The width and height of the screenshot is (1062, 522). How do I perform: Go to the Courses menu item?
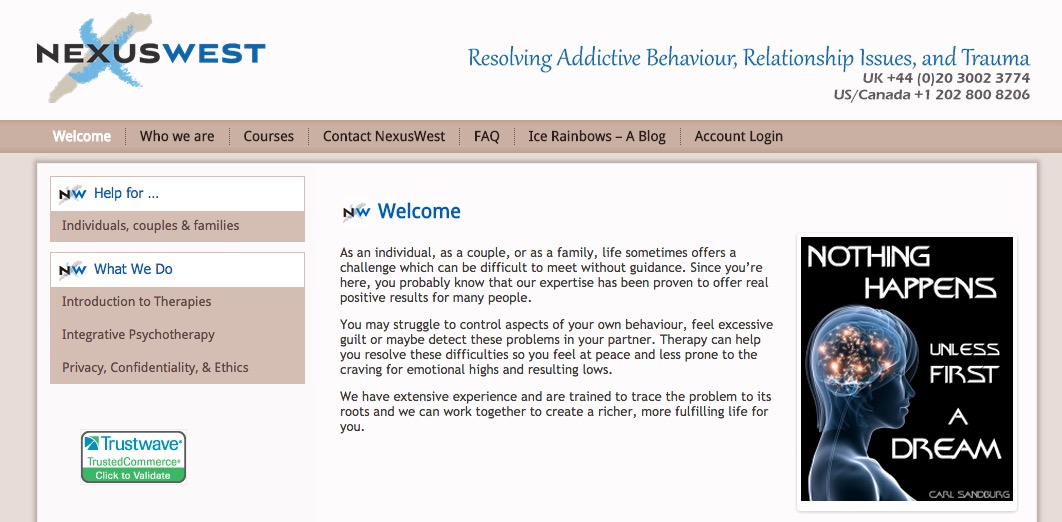coord(269,136)
